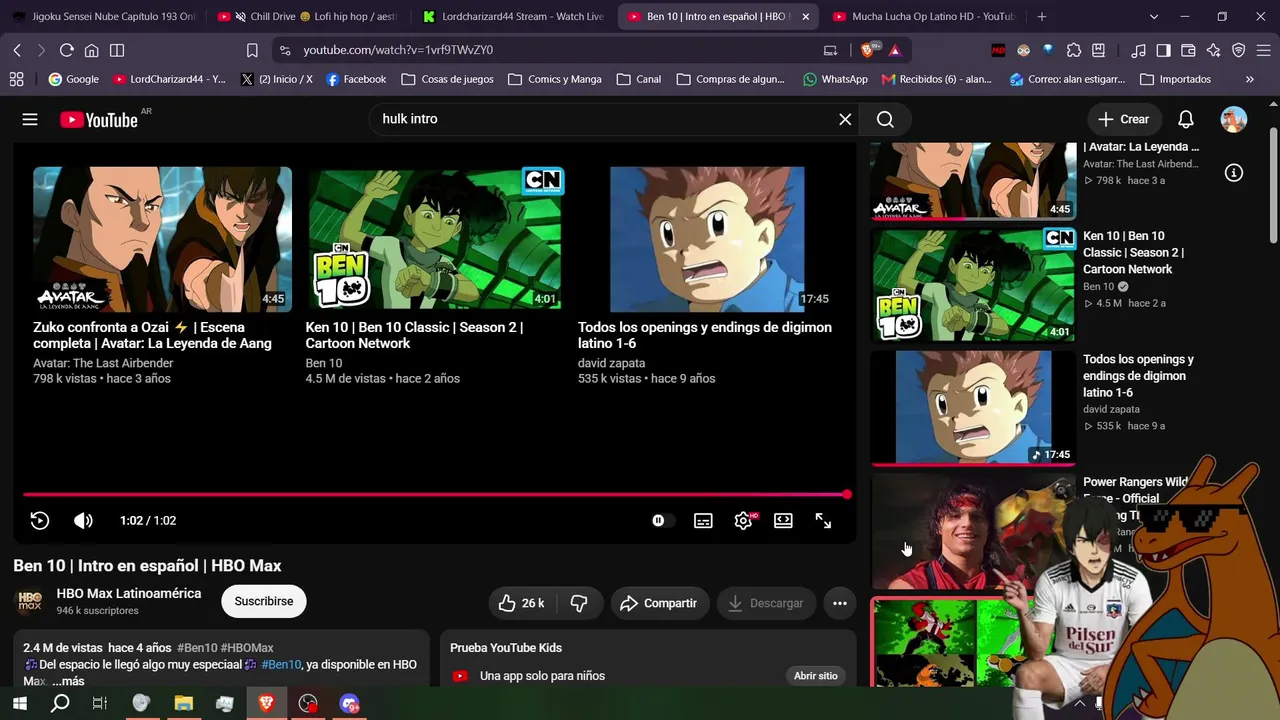Dislike the video

(x=579, y=603)
